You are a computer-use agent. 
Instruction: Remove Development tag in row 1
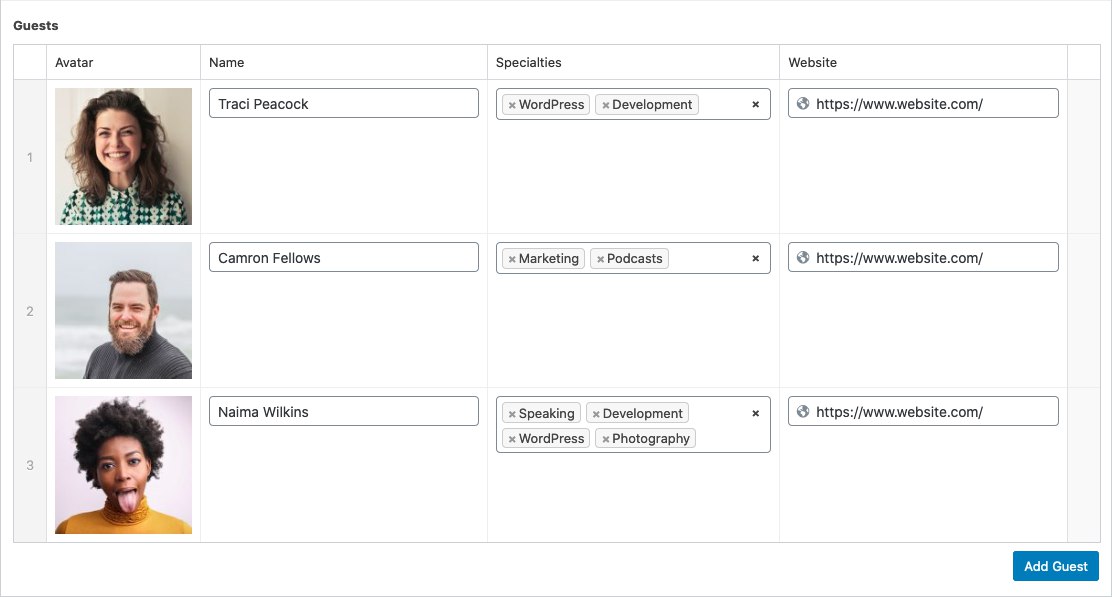tap(605, 105)
